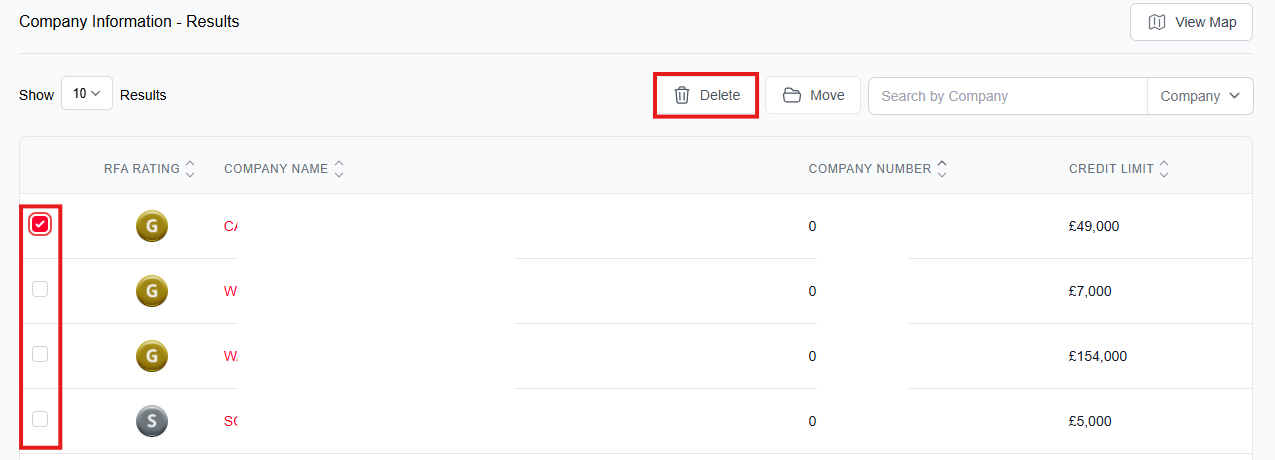Click the £49,000 credit limit value
Viewport: 1275px width, 460px height.
click(1094, 226)
